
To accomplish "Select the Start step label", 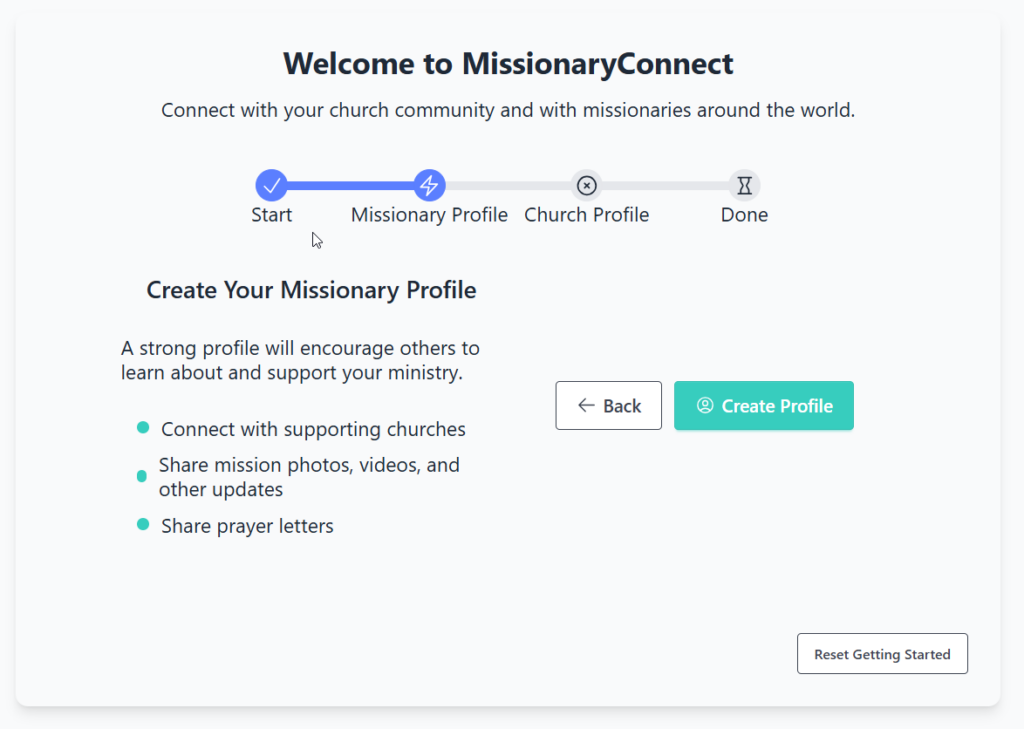I will tap(271, 215).
